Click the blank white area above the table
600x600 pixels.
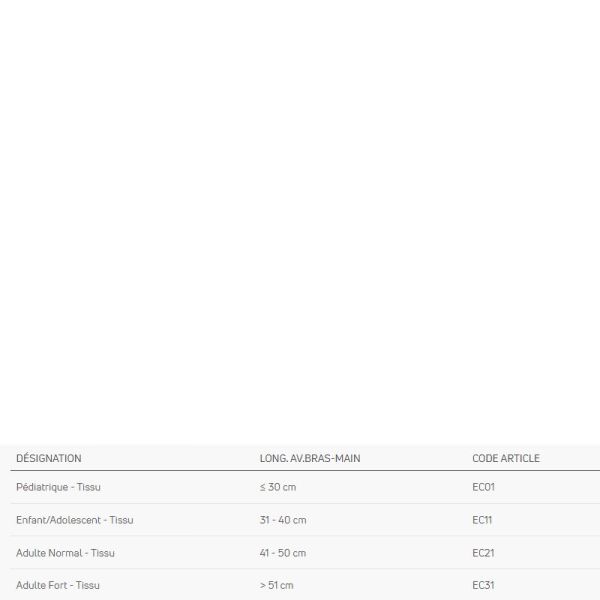click(300, 222)
